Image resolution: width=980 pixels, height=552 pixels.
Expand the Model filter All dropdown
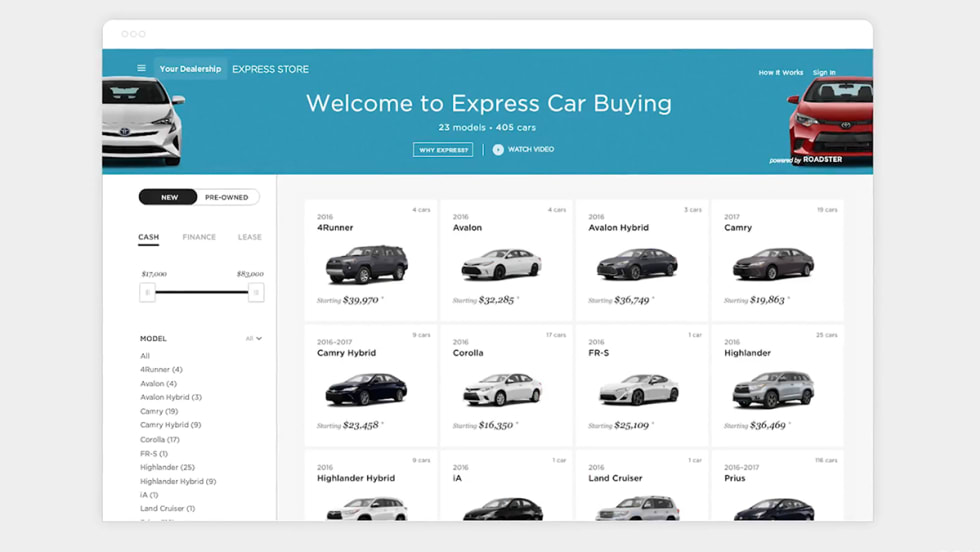click(x=254, y=339)
